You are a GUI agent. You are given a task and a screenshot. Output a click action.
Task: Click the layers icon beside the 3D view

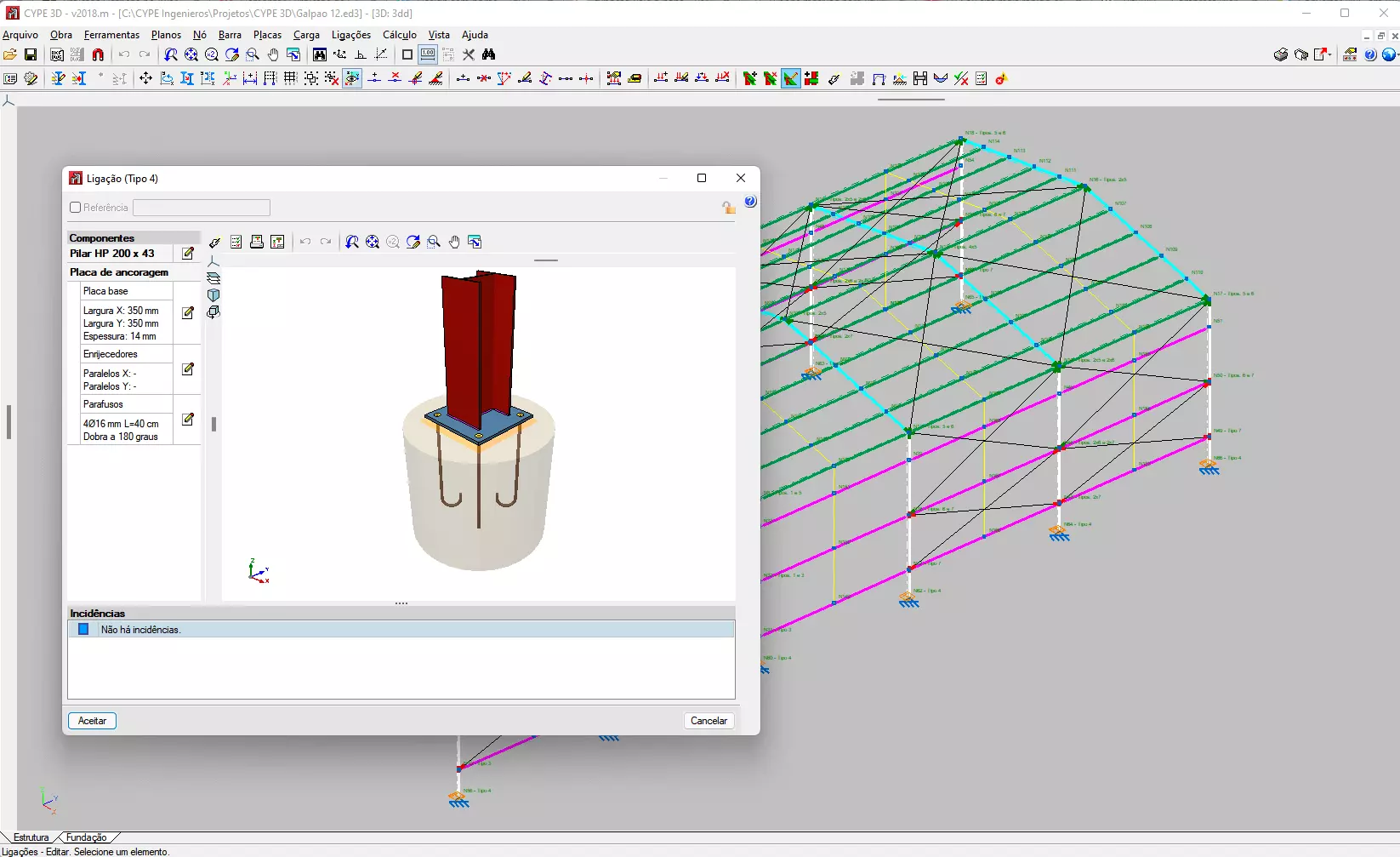213,278
